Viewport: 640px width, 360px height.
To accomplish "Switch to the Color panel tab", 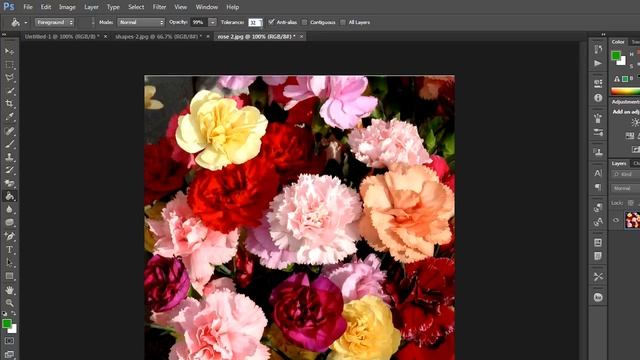I will pos(618,42).
